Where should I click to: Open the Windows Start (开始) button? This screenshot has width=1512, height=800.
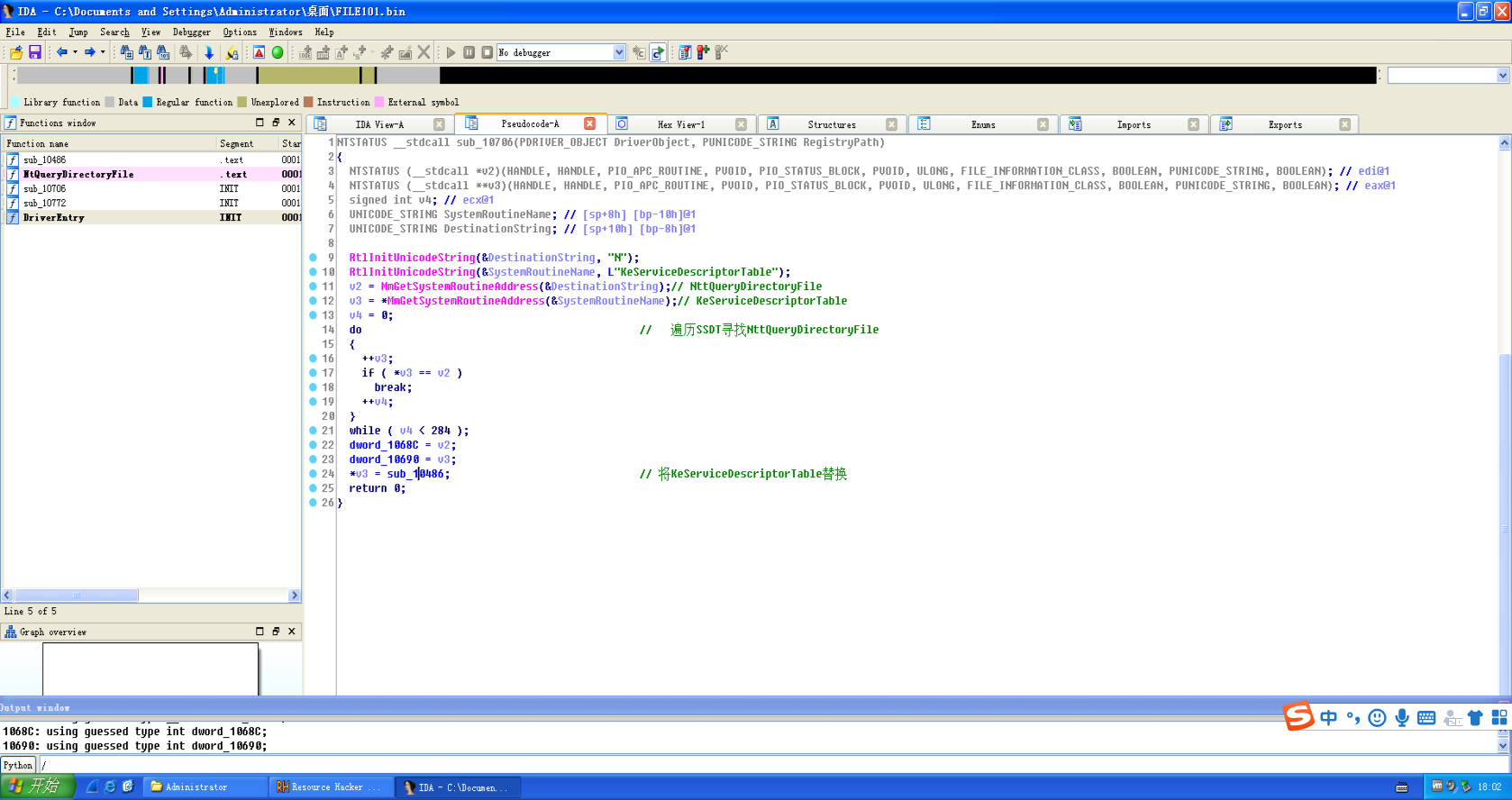click(x=36, y=786)
